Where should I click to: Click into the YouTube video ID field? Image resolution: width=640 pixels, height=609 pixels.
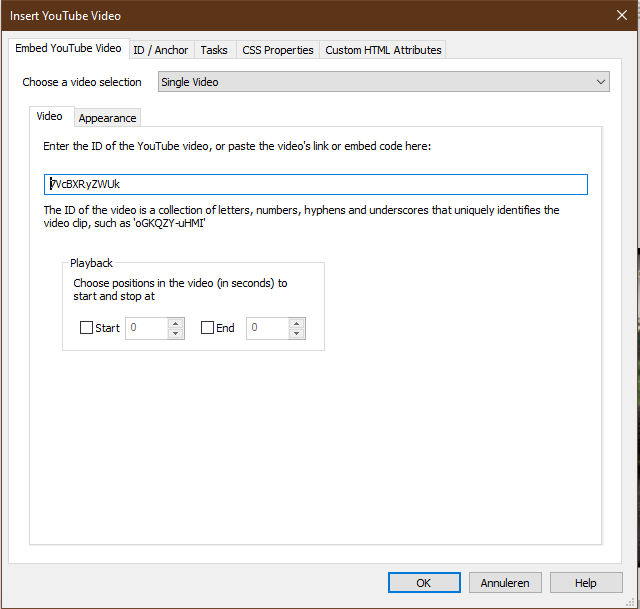point(316,185)
